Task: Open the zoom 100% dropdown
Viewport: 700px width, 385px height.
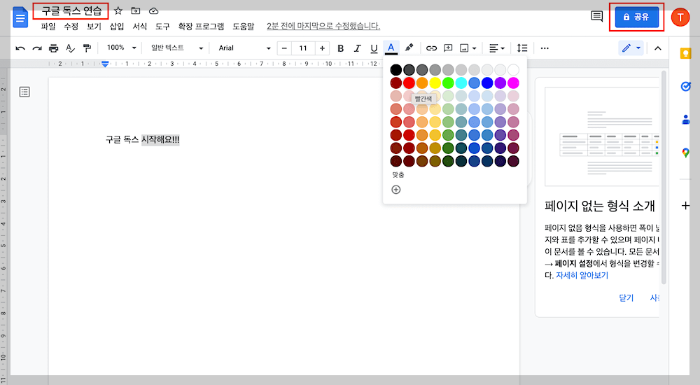Action: click(x=121, y=48)
